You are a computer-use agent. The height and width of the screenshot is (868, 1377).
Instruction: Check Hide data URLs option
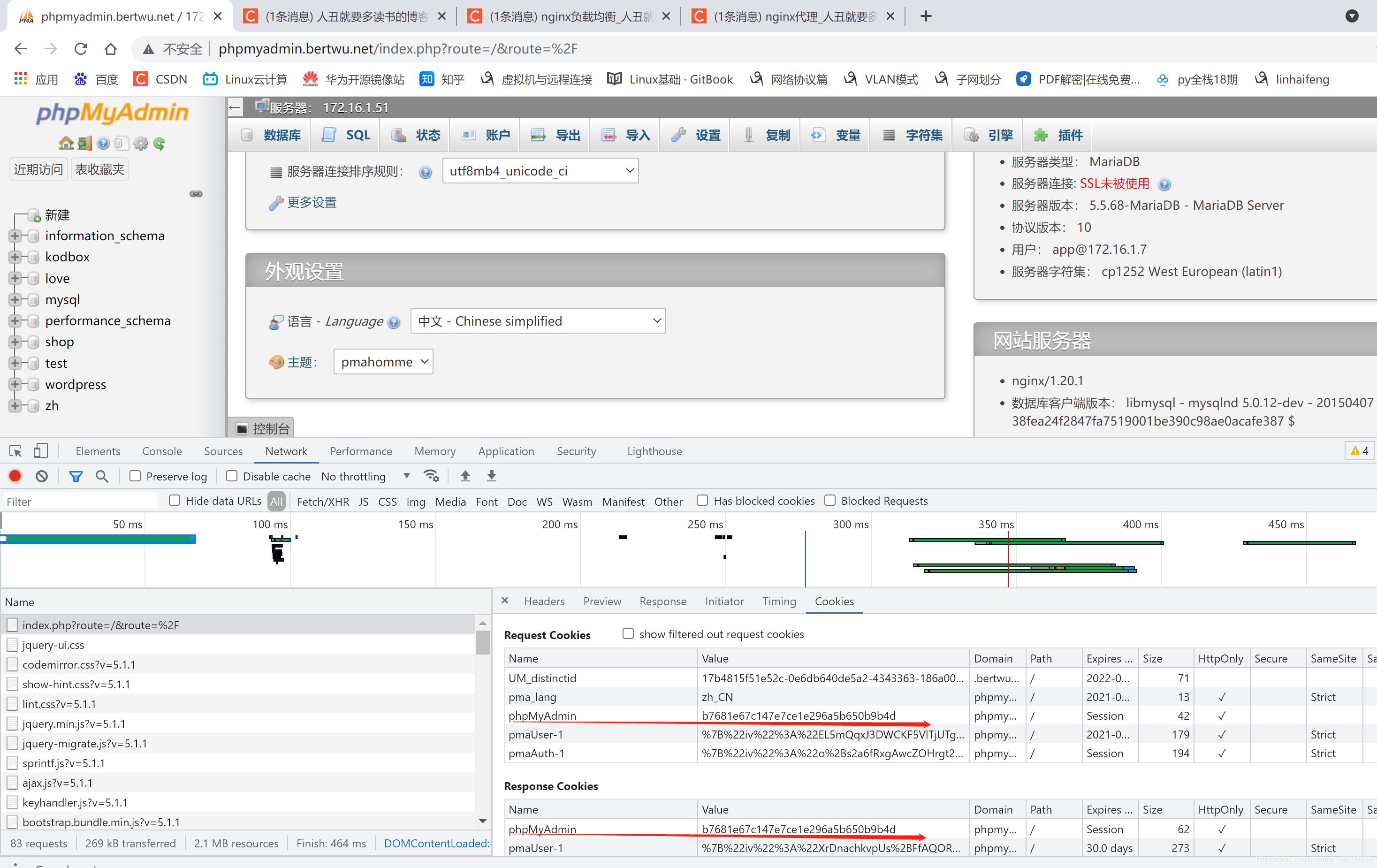175,501
